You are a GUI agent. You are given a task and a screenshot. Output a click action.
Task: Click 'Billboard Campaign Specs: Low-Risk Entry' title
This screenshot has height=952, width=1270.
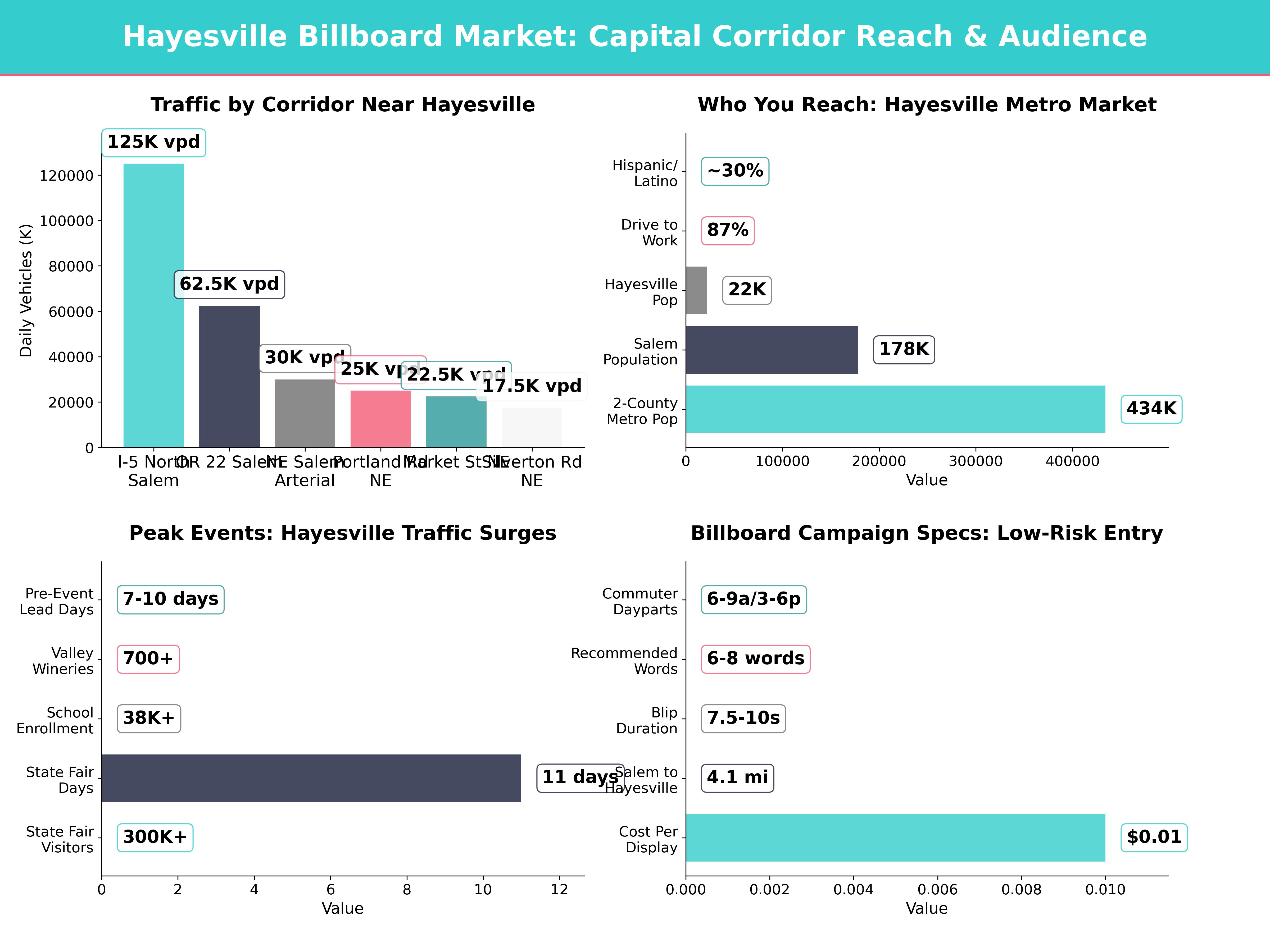pos(927,533)
